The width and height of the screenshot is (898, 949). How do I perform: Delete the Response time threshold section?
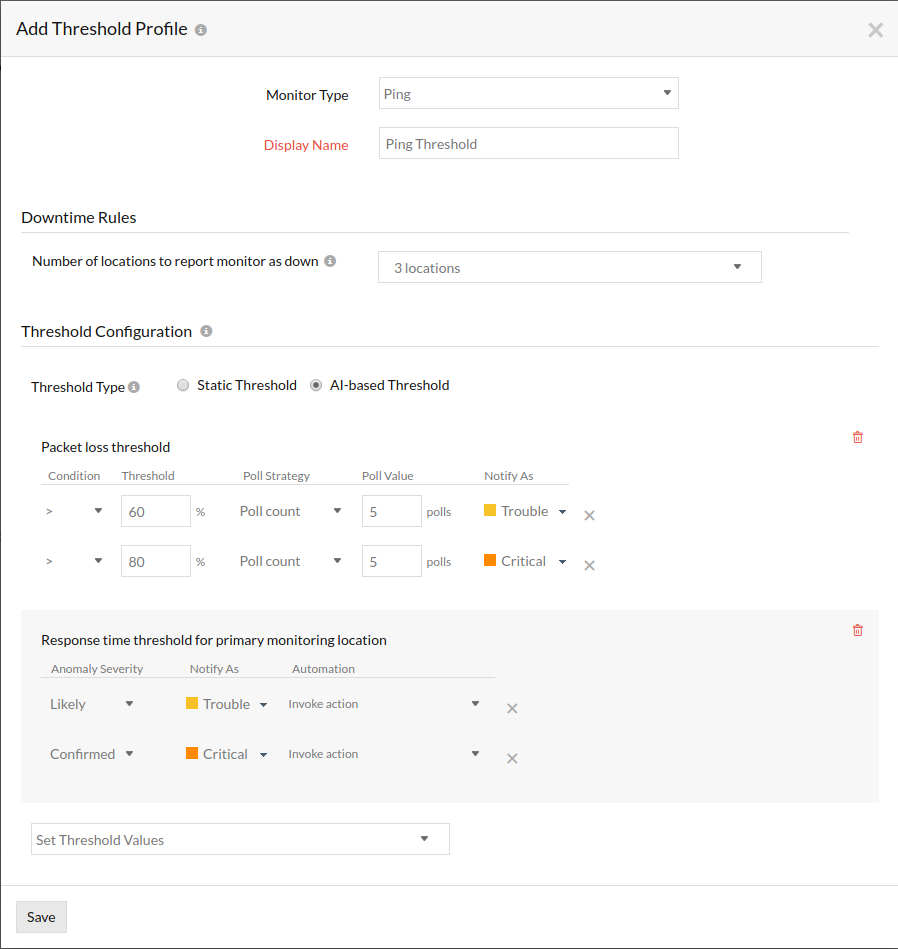tap(857, 630)
